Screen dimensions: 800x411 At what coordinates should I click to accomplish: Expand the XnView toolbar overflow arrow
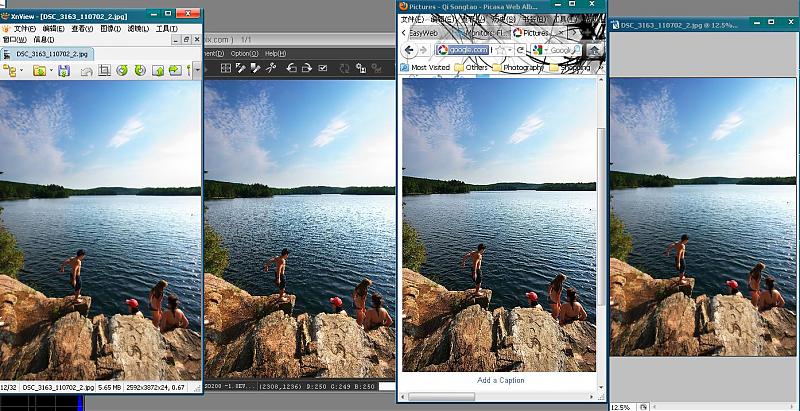pyautogui.click(x=196, y=71)
